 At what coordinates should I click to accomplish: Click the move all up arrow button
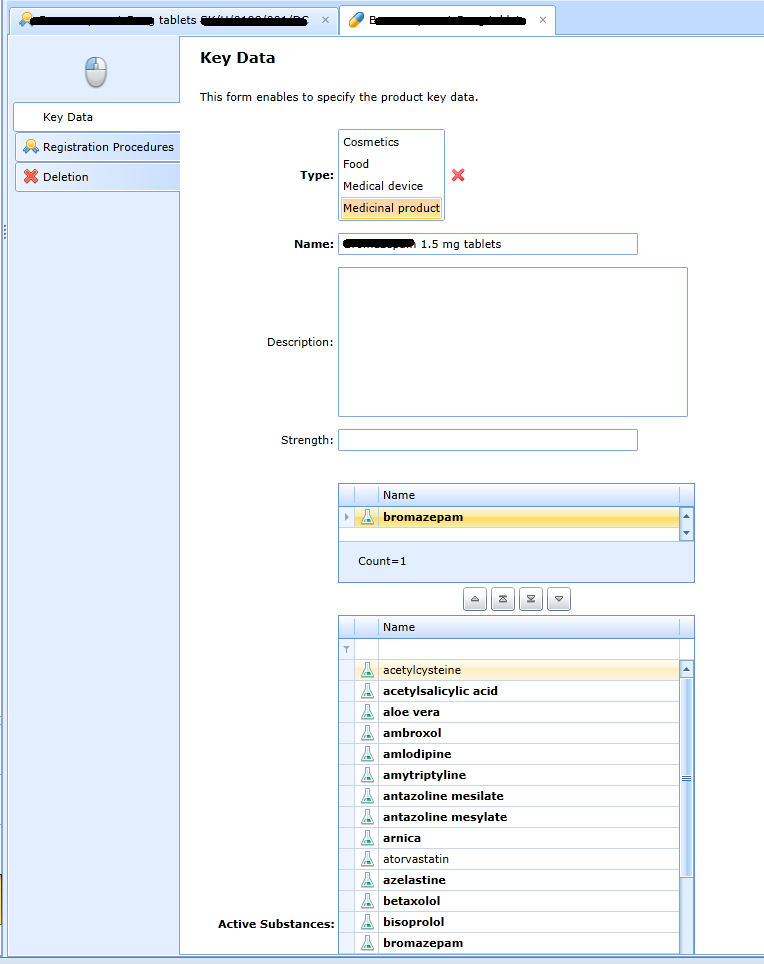pos(504,599)
